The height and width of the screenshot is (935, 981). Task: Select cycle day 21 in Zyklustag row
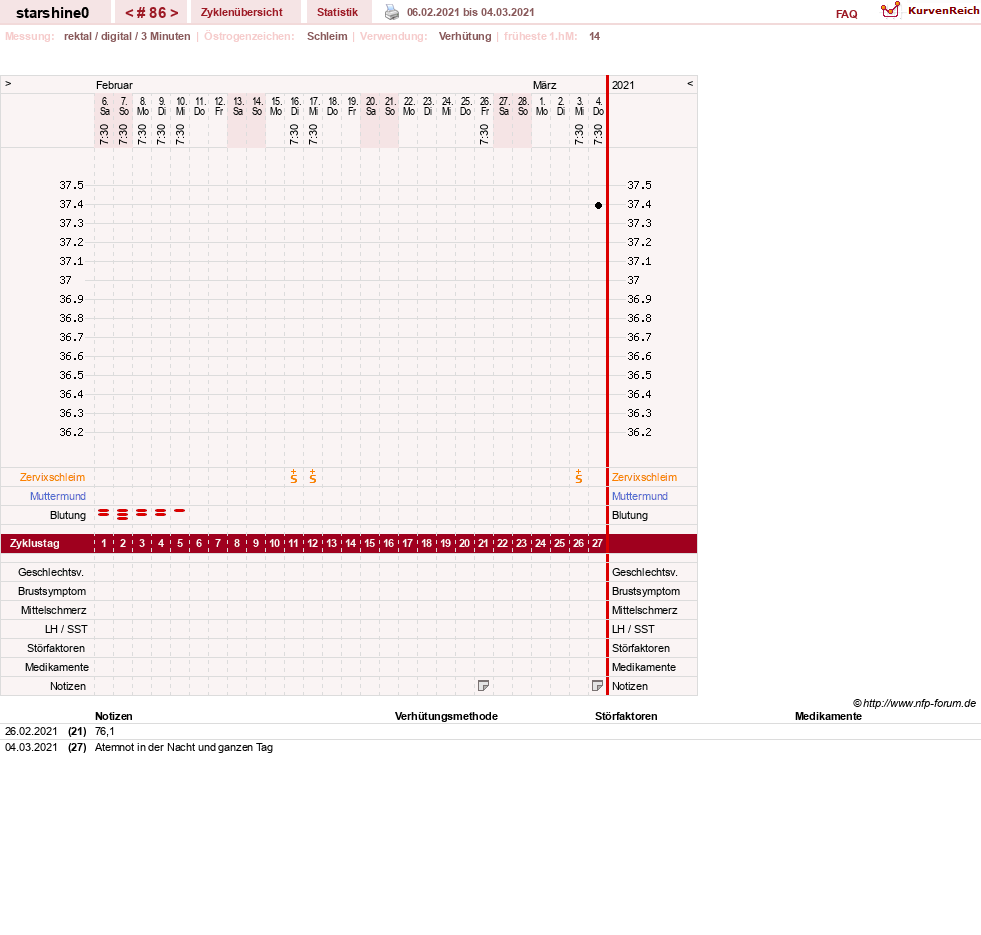pos(483,543)
